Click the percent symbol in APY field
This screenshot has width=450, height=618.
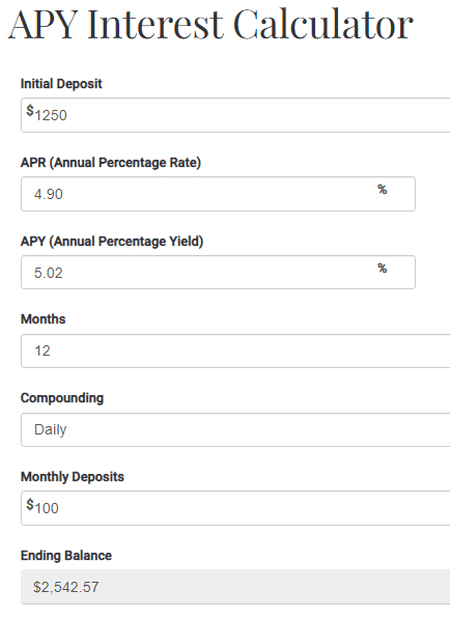pos(382,268)
